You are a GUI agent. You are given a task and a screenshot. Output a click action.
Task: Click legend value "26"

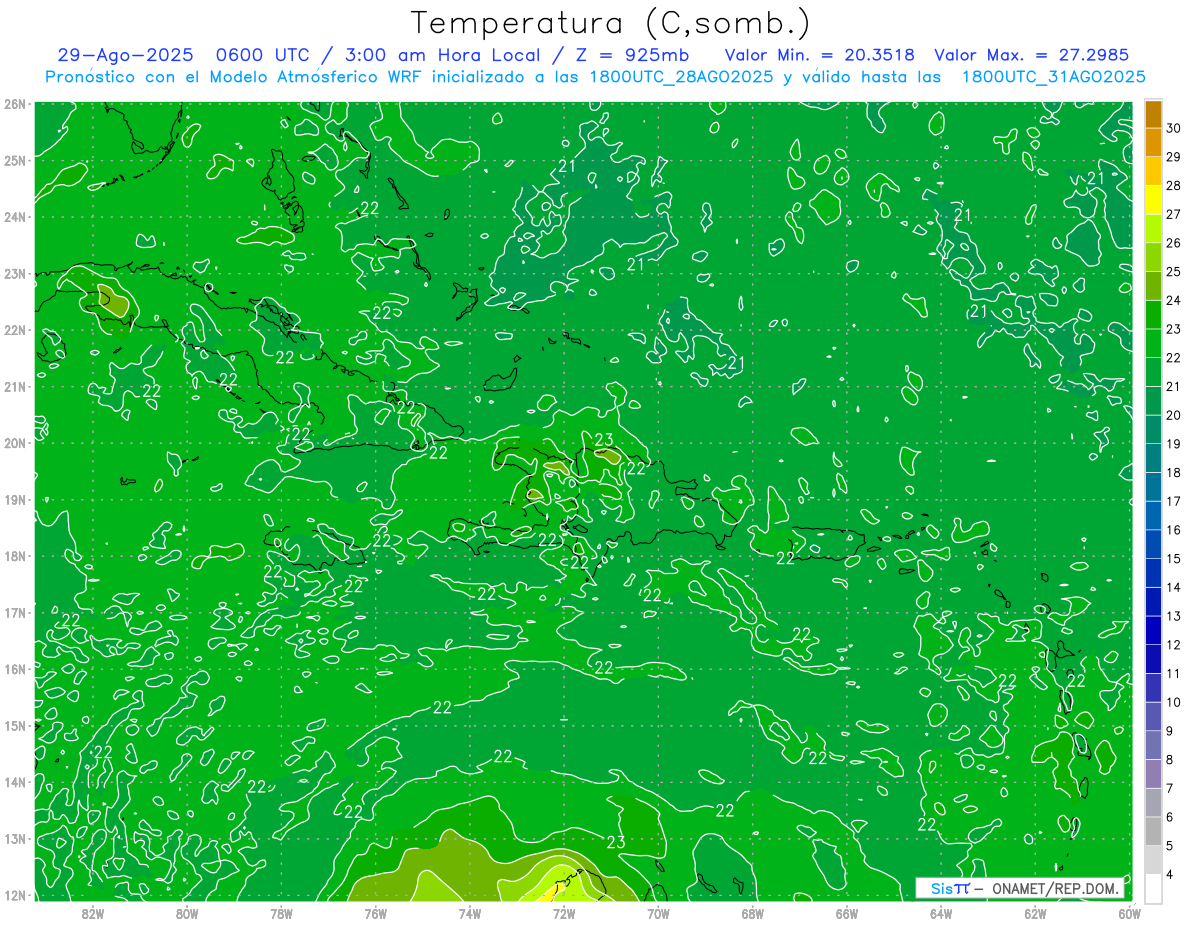[x=1174, y=243]
